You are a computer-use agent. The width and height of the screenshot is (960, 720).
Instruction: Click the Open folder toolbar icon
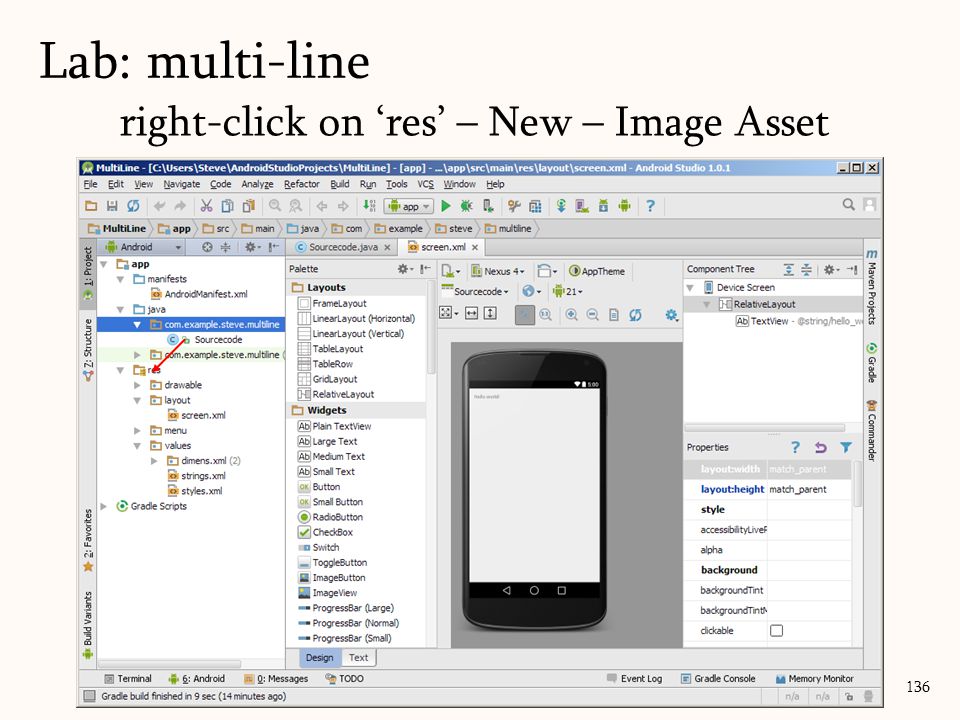coord(91,206)
